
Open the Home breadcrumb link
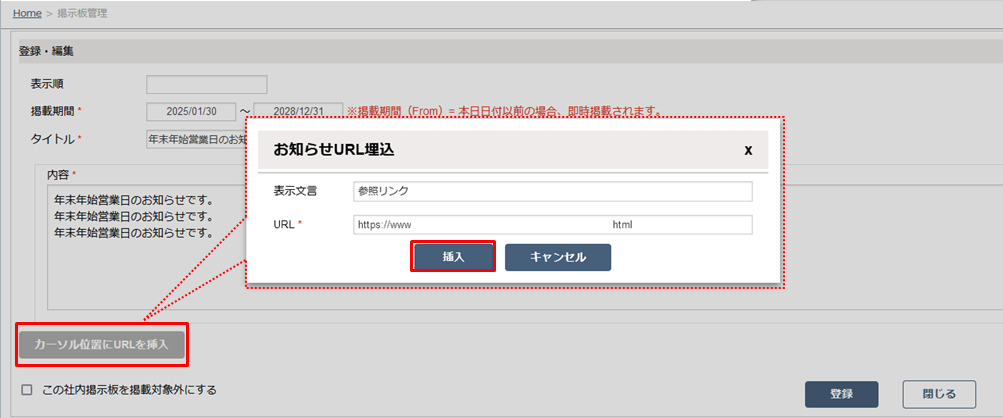coord(27,14)
